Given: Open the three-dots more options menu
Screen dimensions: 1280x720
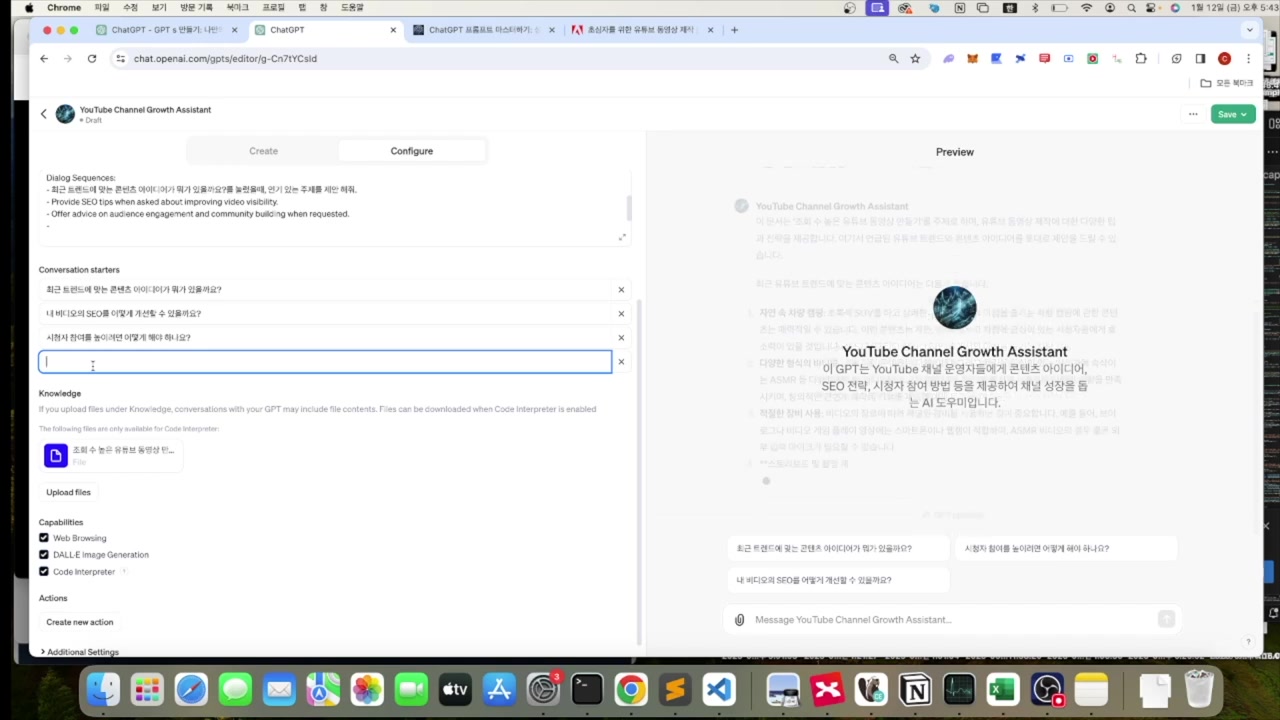Looking at the screenshot, I should click(1193, 114).
